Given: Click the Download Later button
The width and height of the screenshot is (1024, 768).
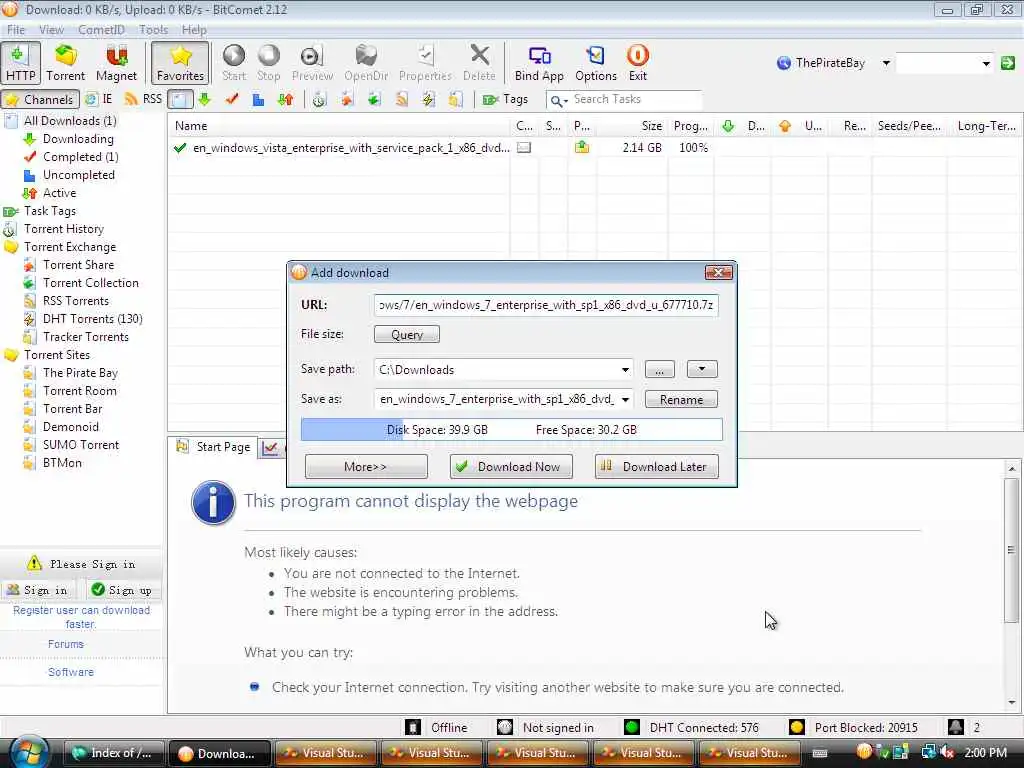Looking at the screenshot, I should click(656, 466).
